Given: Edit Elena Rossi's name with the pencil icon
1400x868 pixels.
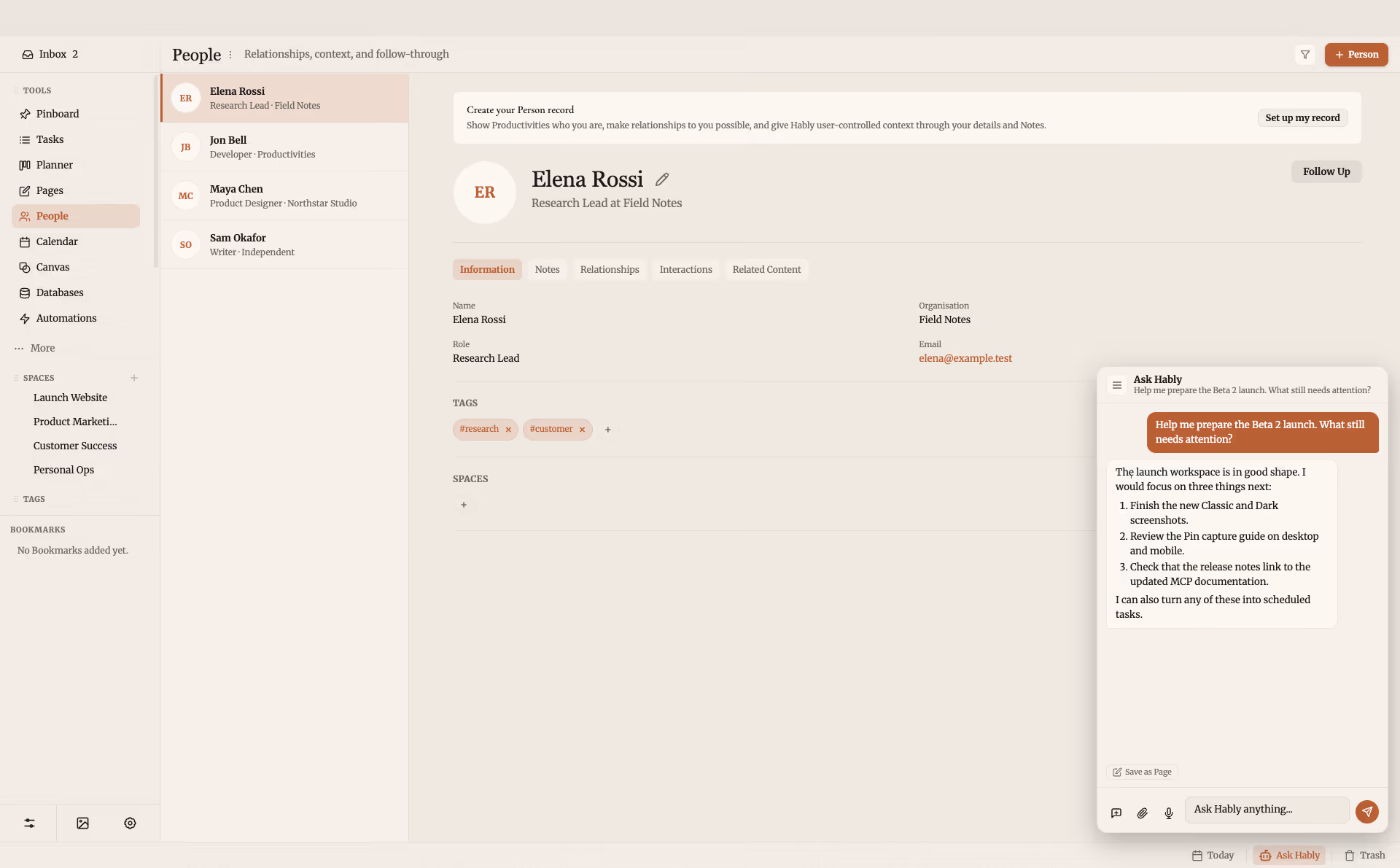Looking at the screenshot, I should click(x=662, y=179).
